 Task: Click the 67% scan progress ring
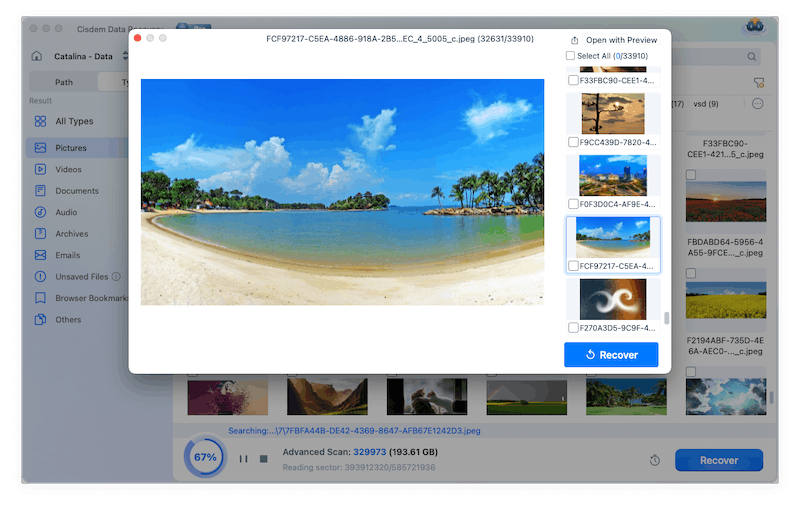(x=205, y=457)
